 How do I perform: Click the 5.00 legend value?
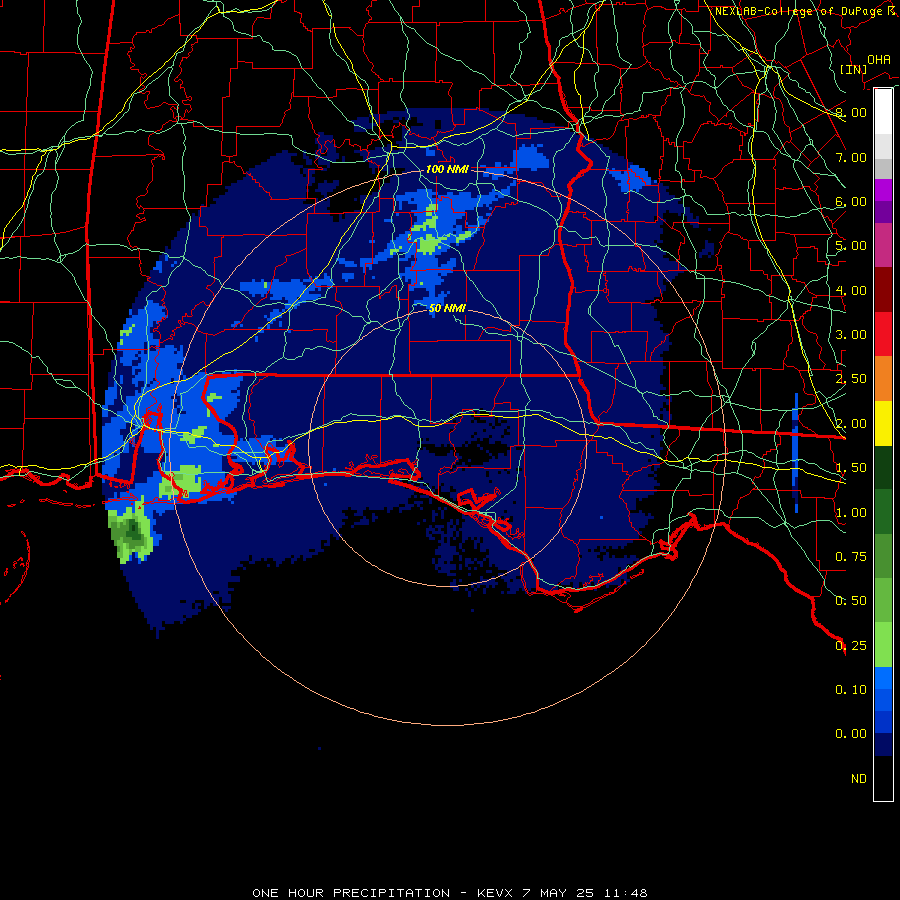click(851, 246)
